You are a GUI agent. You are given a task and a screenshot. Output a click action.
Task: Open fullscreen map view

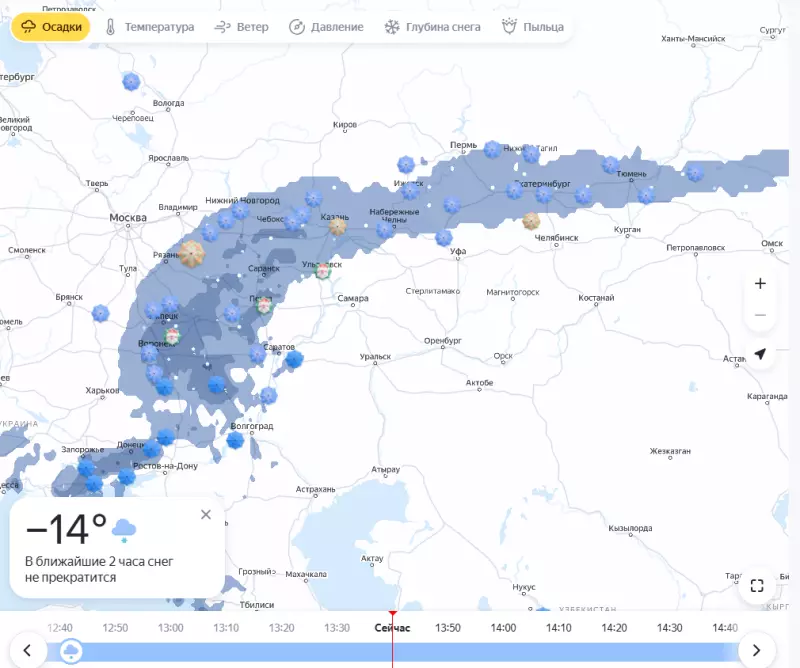(757, 588)
